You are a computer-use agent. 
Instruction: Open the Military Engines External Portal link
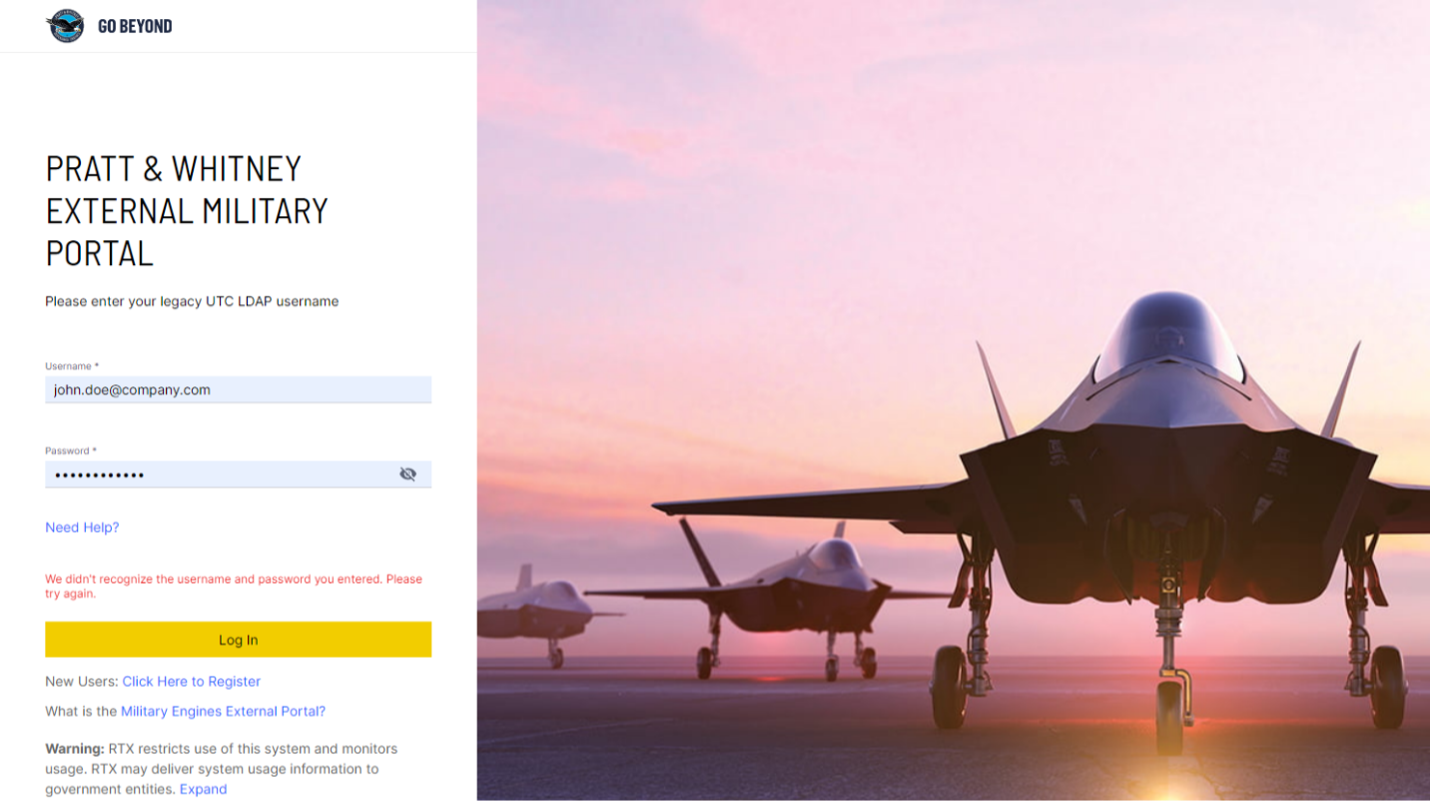click(x=223, y=711)
